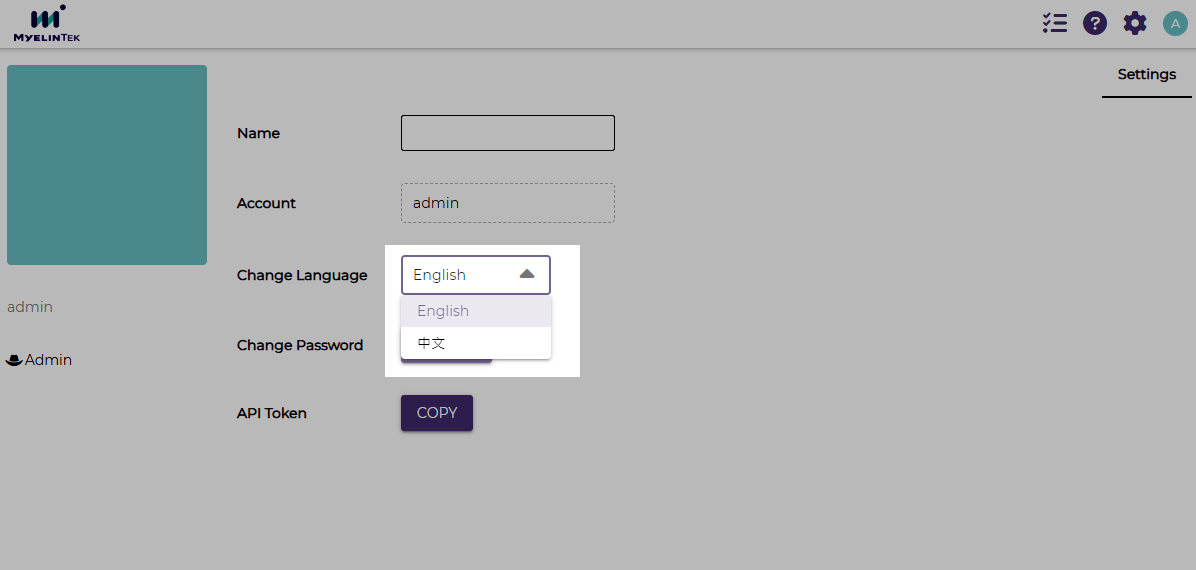Viewport: 1196px width, 570px height.
Task: Select 中文 from the language list
Action: 476,343
